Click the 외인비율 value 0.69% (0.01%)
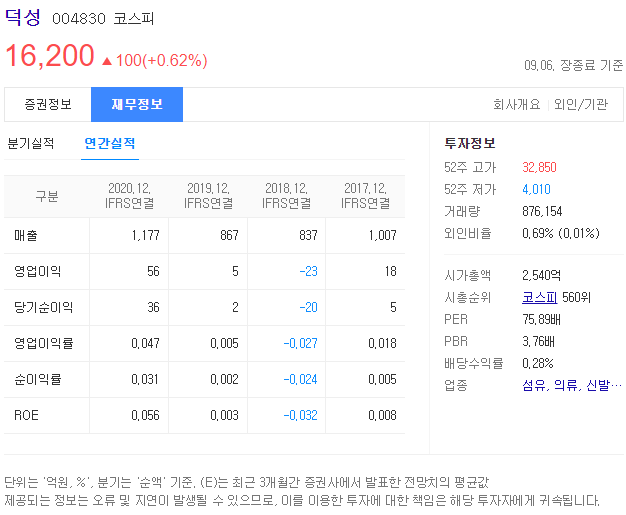Viewport: 626px width, 515px height. pos(561,233)
